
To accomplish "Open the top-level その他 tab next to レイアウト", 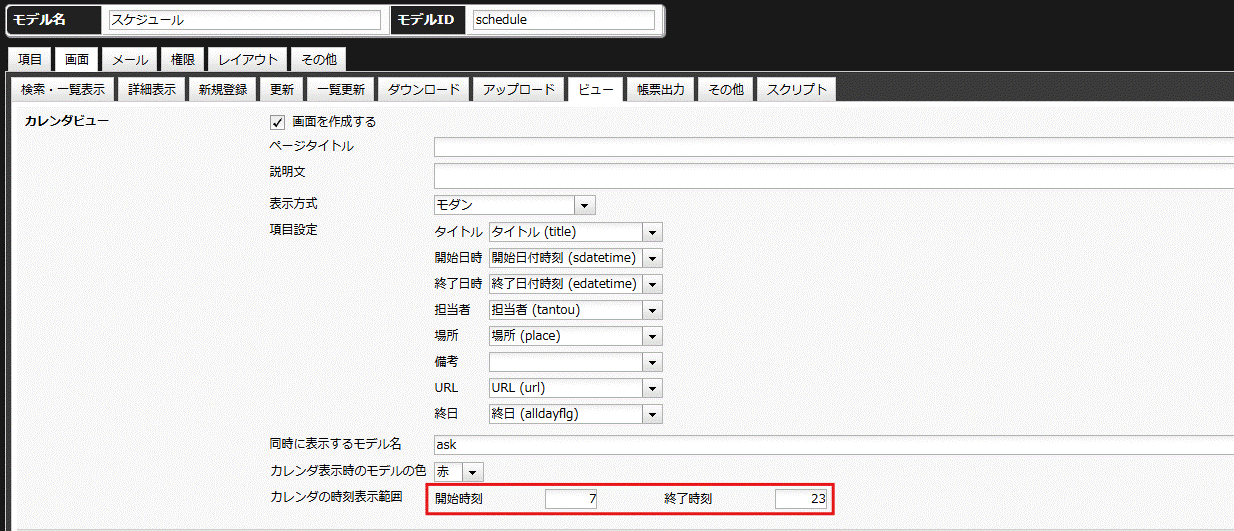I will [x=319, y=60].
